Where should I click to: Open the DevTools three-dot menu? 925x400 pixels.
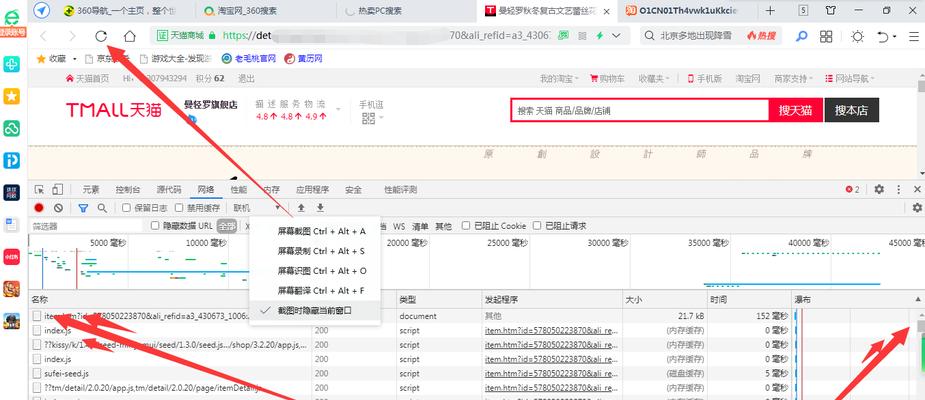click(x=898, y=189)
